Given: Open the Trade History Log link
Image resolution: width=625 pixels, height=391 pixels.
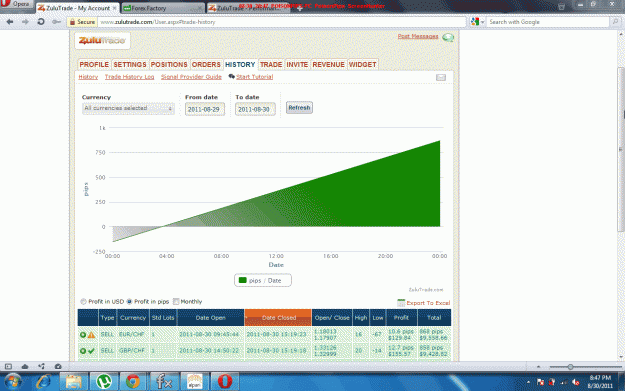Looking at the screenshot, I should (130, 77).
